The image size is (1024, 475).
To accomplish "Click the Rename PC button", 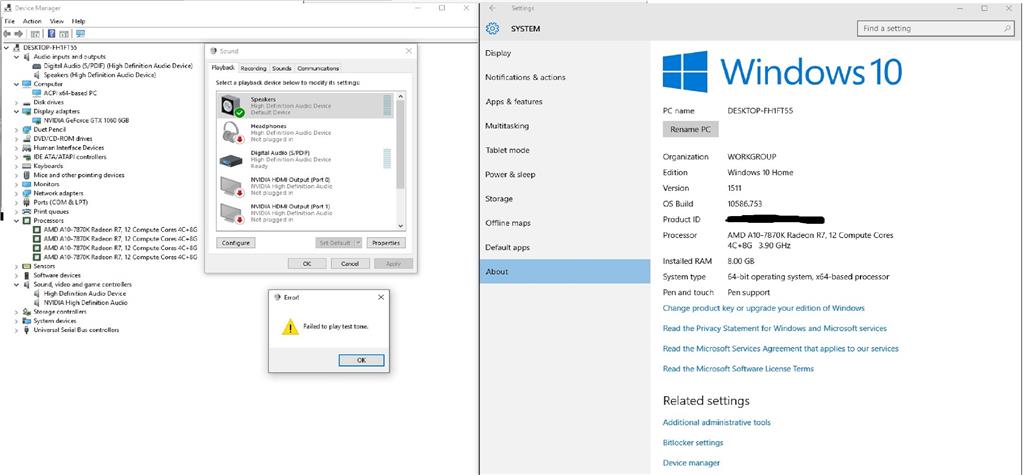I will pos(690,129).
